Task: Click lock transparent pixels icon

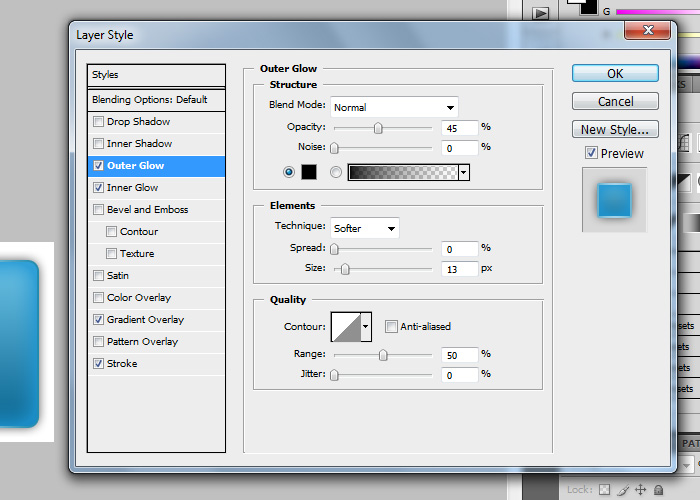Action: [604, 490]
